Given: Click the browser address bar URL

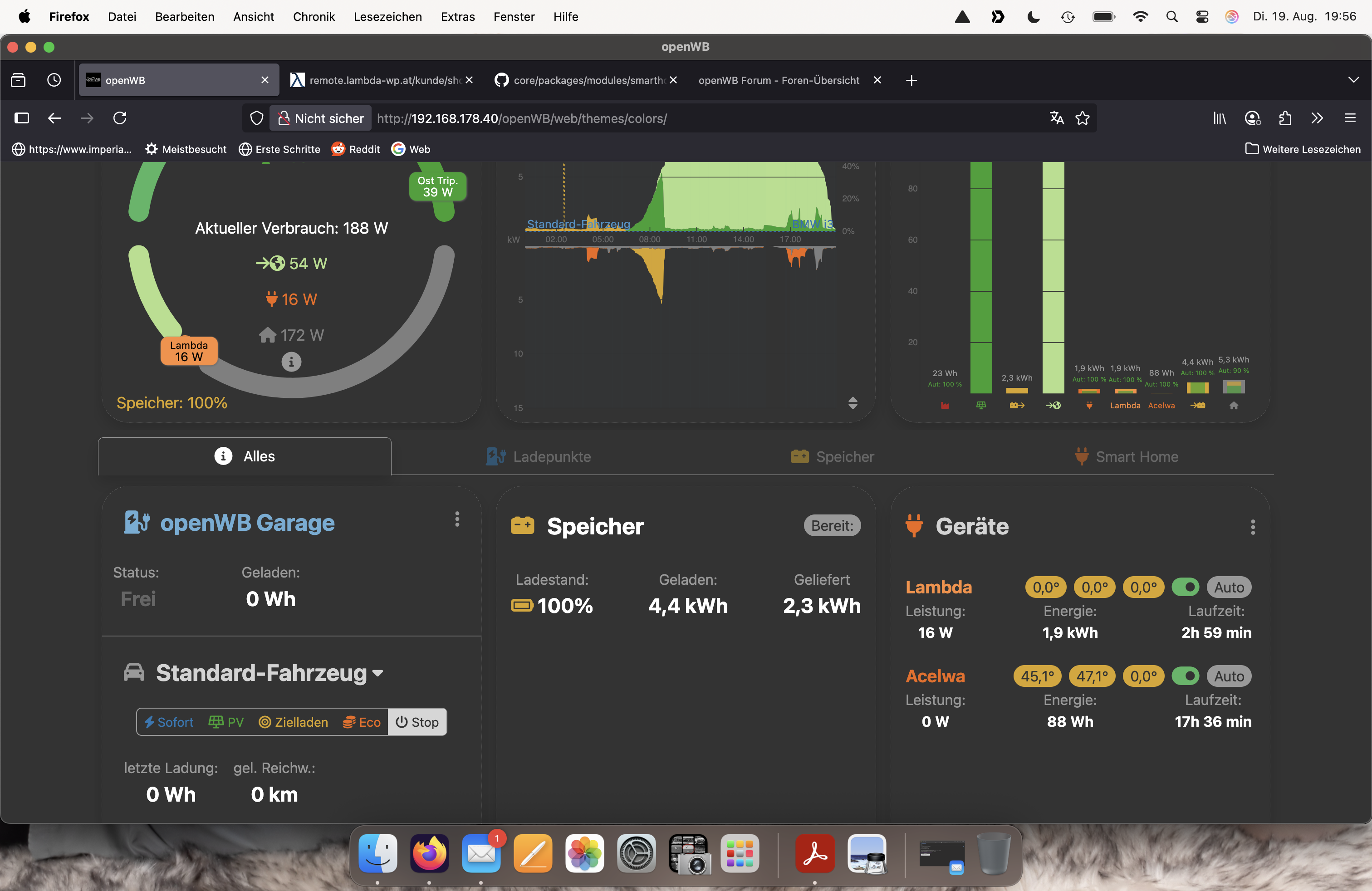Looking at the screenshot, I should (x=522, y=118).
